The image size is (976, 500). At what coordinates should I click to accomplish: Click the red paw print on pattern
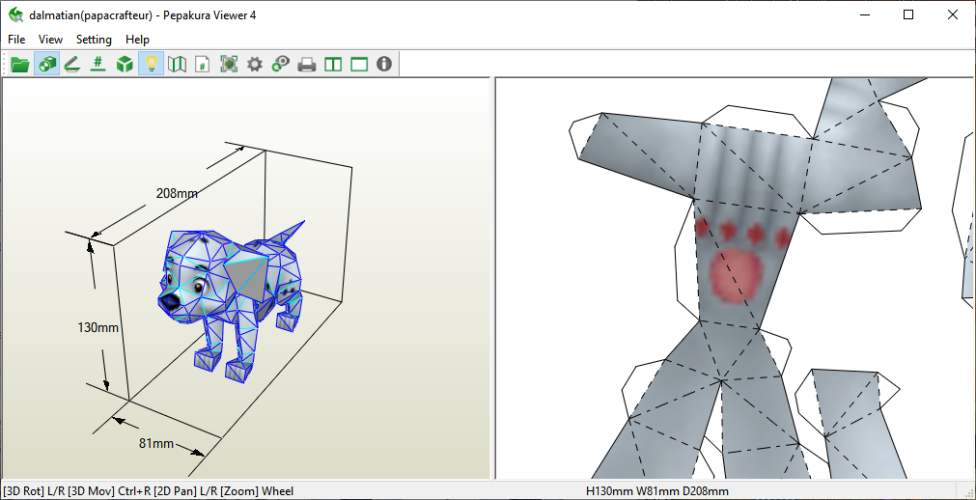tap(740, 272)
